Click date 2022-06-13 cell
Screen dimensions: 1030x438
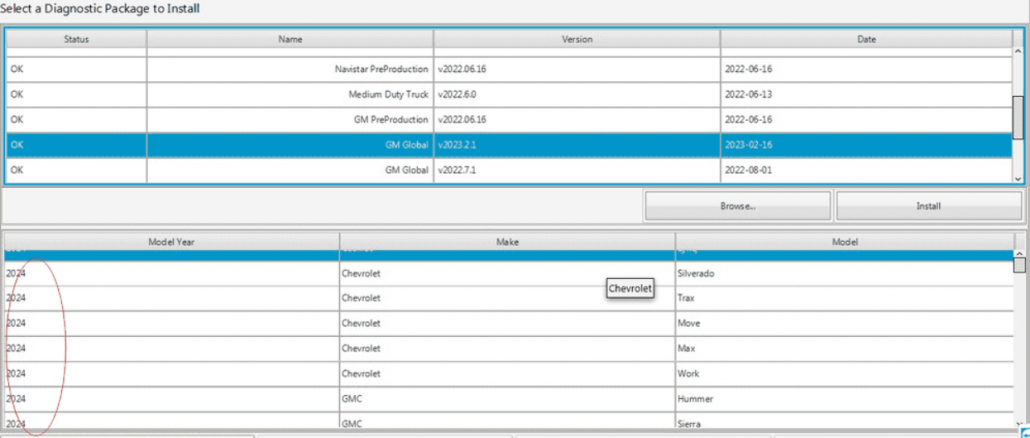[x=866, y=95]
